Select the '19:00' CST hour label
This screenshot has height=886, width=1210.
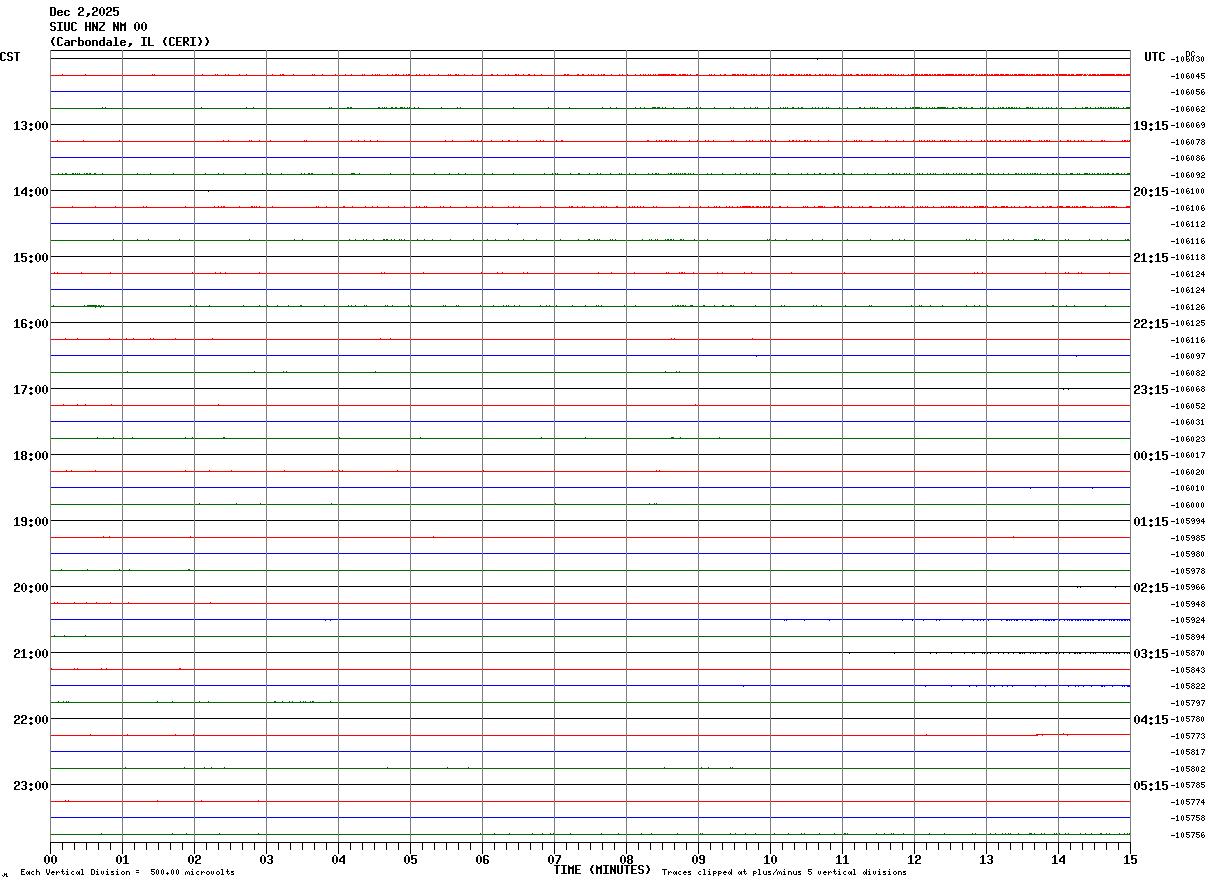30,521
